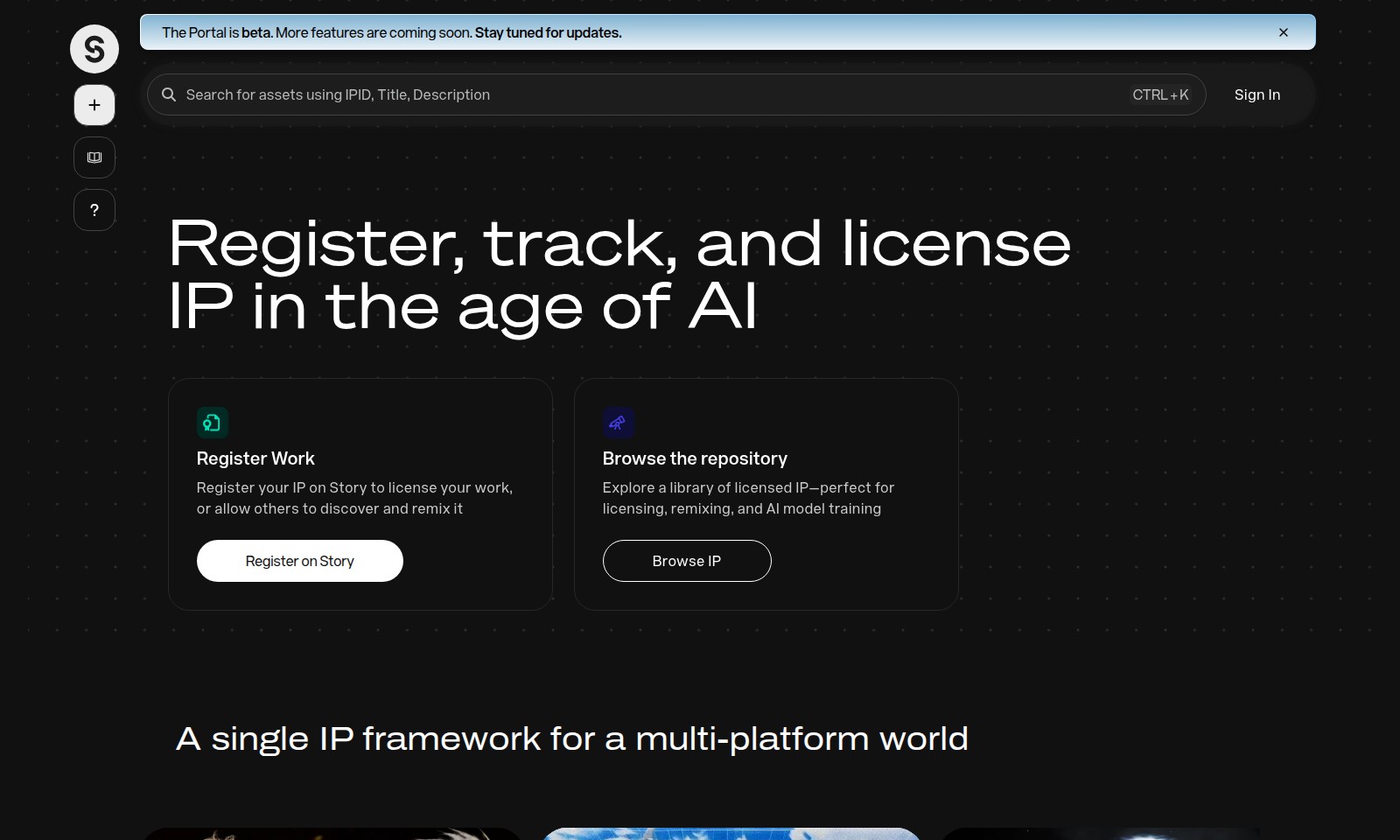This screenshot has width=1400, height=840.
Task: Open the book documentation icon in sidebar
Action: click(94, 157)
